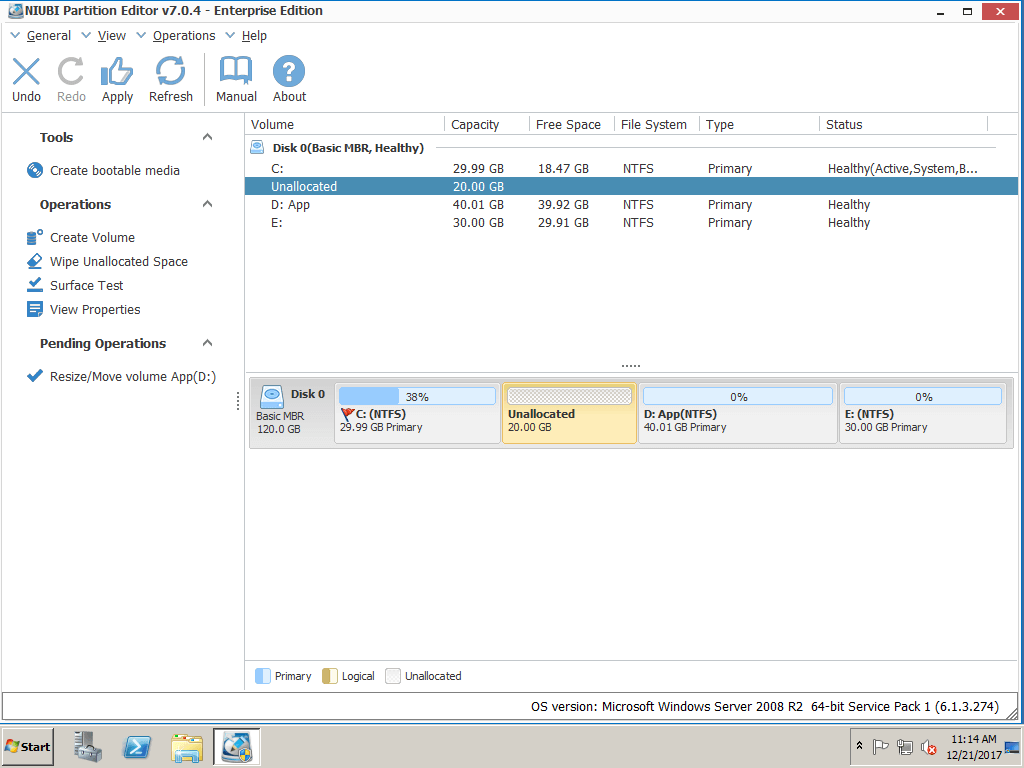Click the Create bootable media disc icon
The image size is (1024, 768).
coord(35,170)
